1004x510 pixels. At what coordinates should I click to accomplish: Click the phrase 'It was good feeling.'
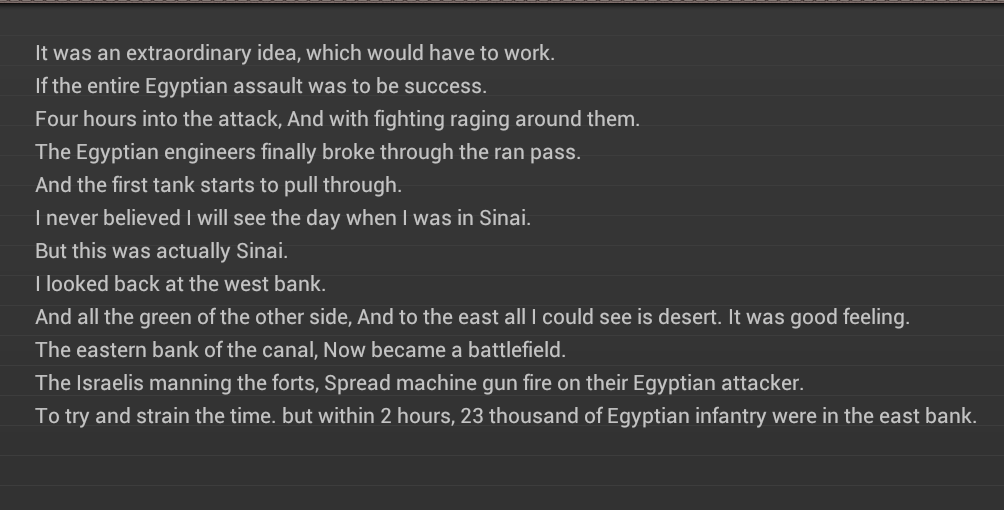[819, 317]
